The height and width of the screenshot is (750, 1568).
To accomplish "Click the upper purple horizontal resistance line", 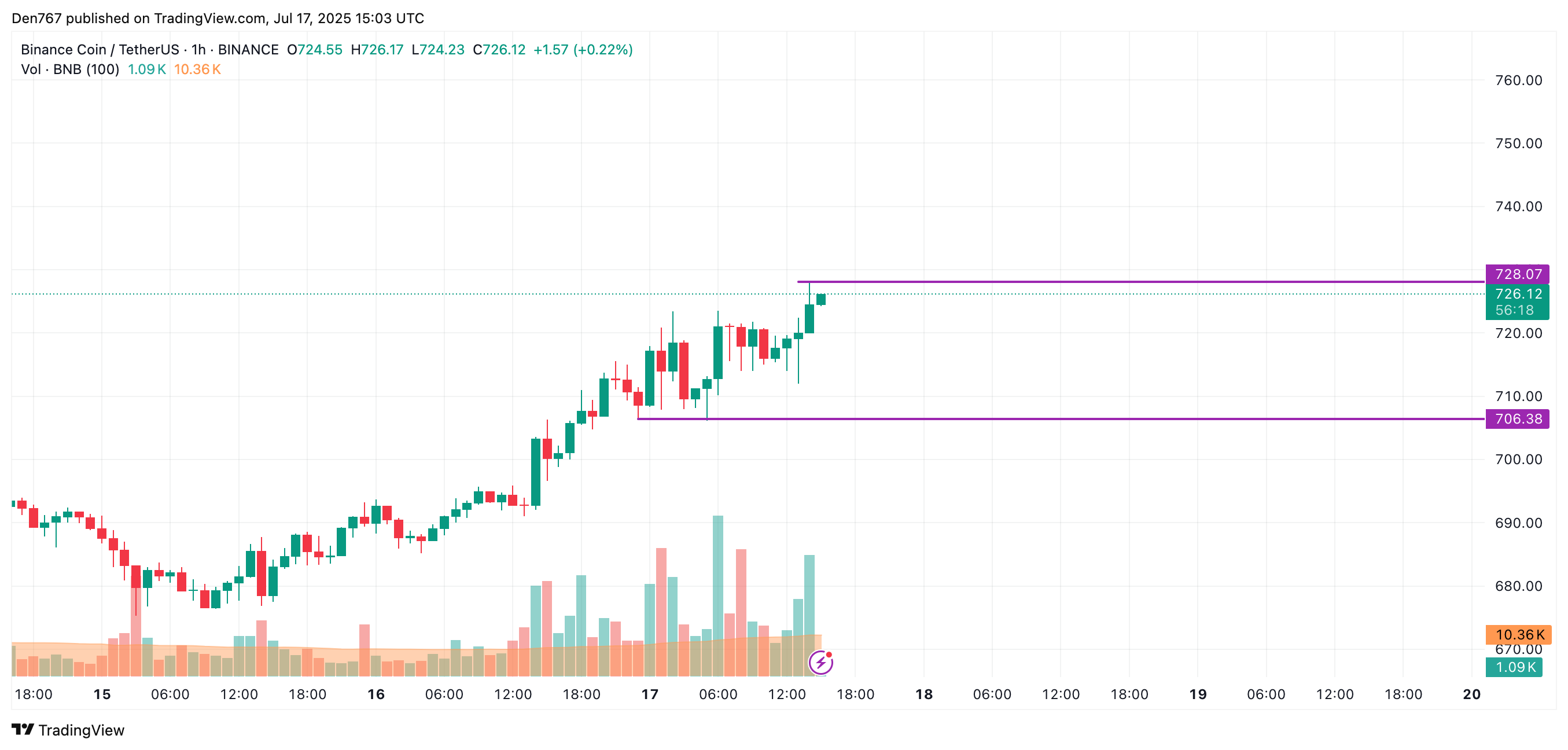I will pyautogui.click(x=1142, y=282).
